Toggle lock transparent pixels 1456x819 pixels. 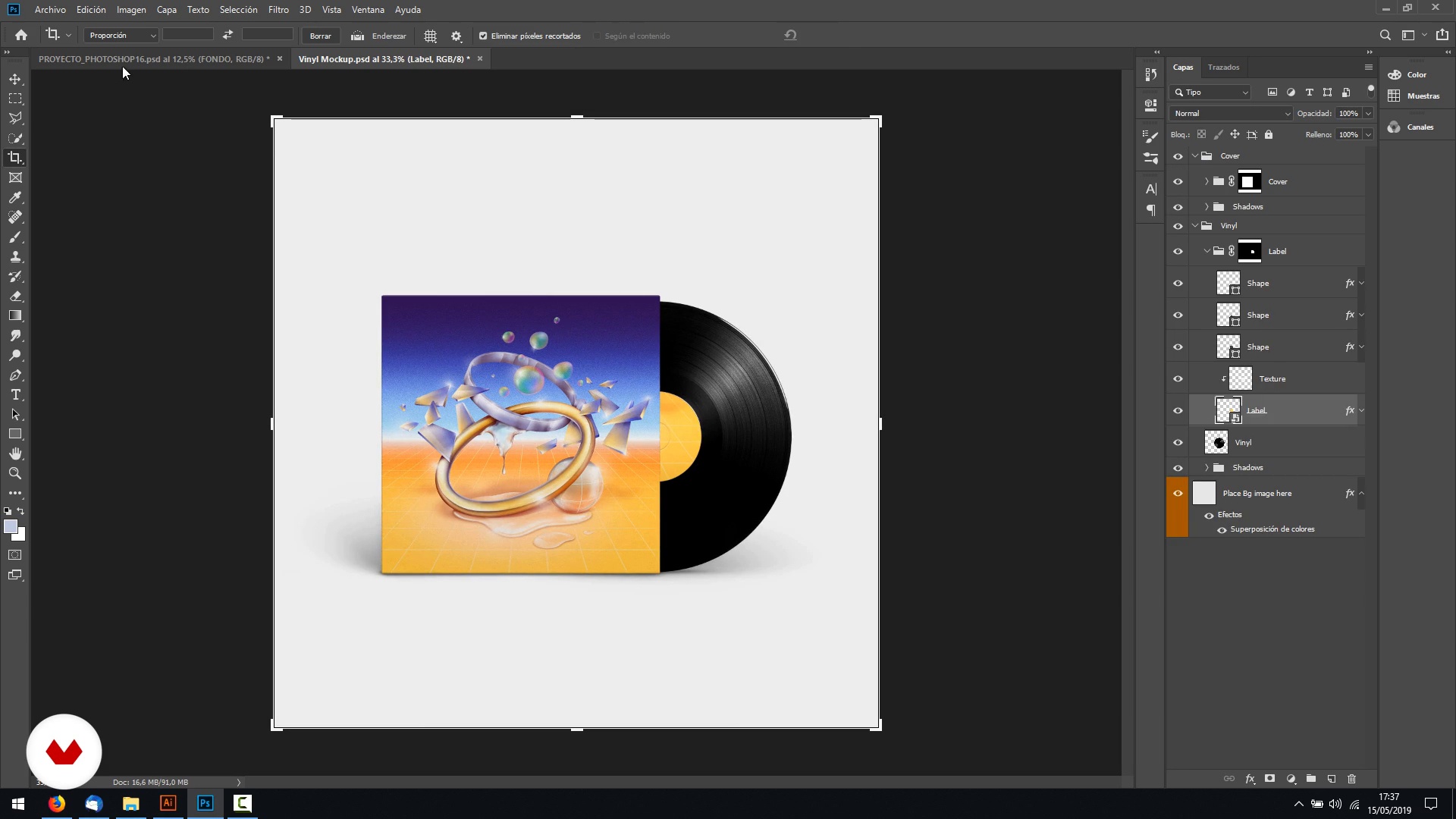pyautogui.click(x=1201, y=135)
